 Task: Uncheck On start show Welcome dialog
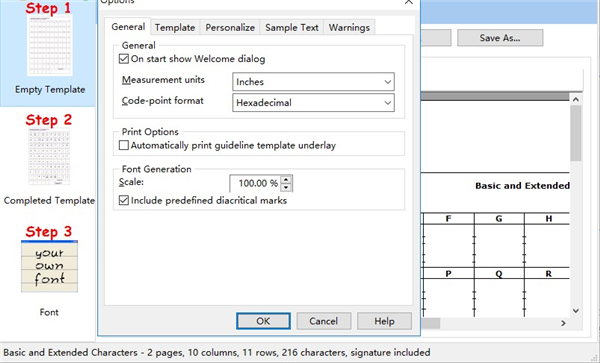point(124,59)
